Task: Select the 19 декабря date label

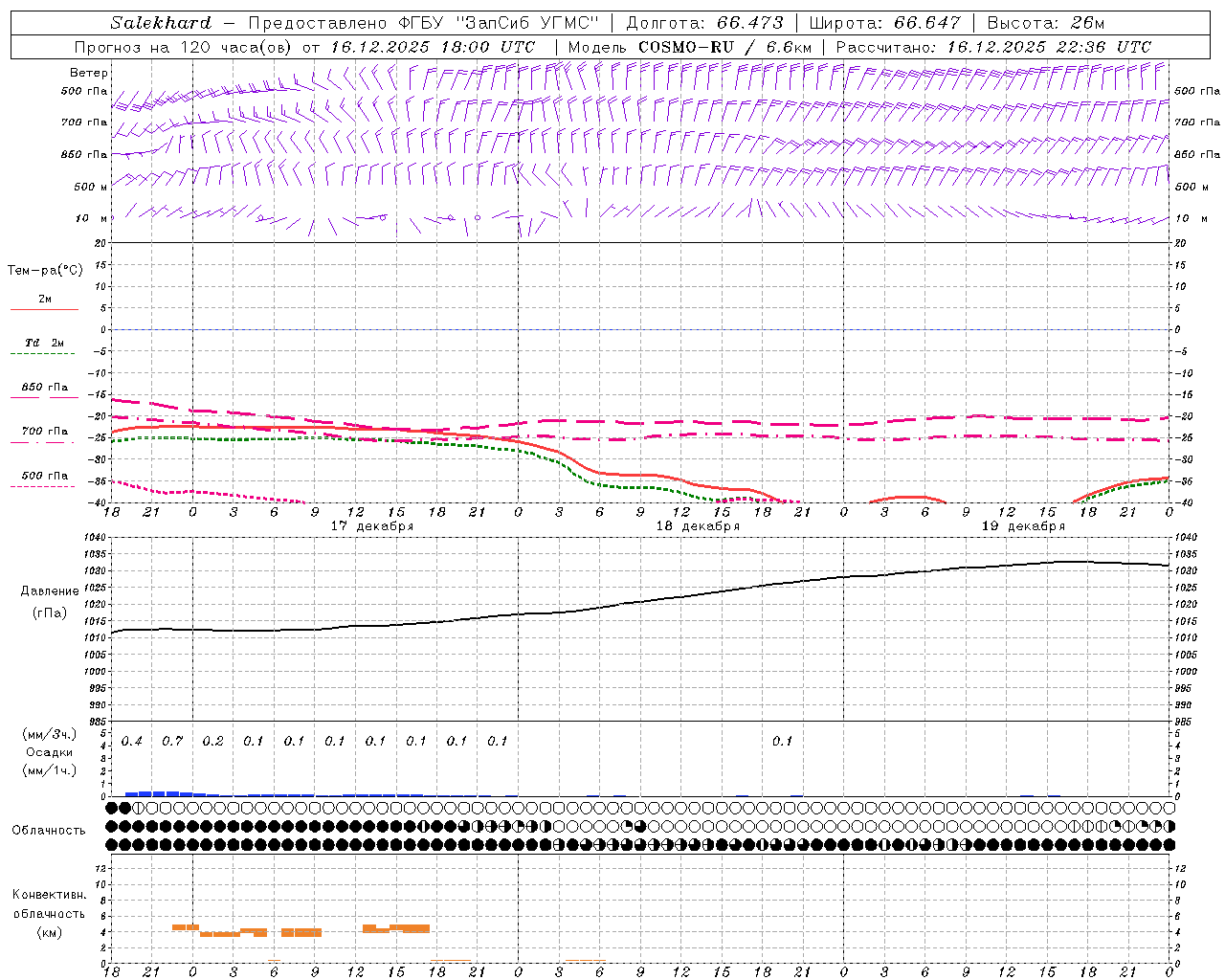Action: (1023, 526)
